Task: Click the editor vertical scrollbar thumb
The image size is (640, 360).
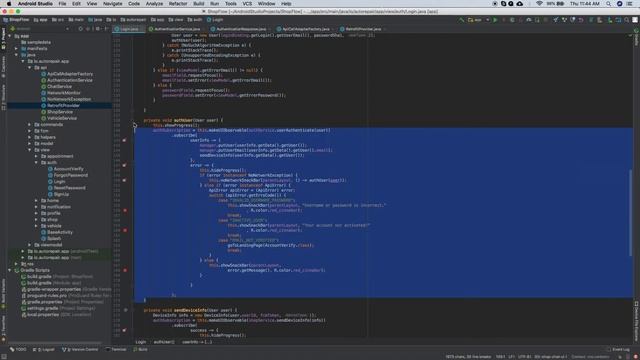Action: pyautogui.click(x=631, y=212)
